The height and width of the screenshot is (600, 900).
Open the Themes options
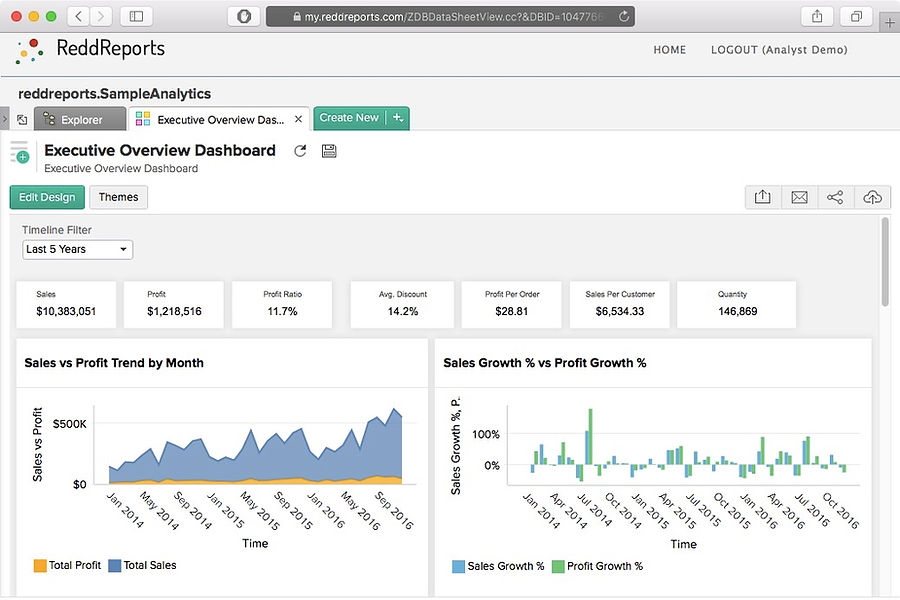click(x=118, y=197)
